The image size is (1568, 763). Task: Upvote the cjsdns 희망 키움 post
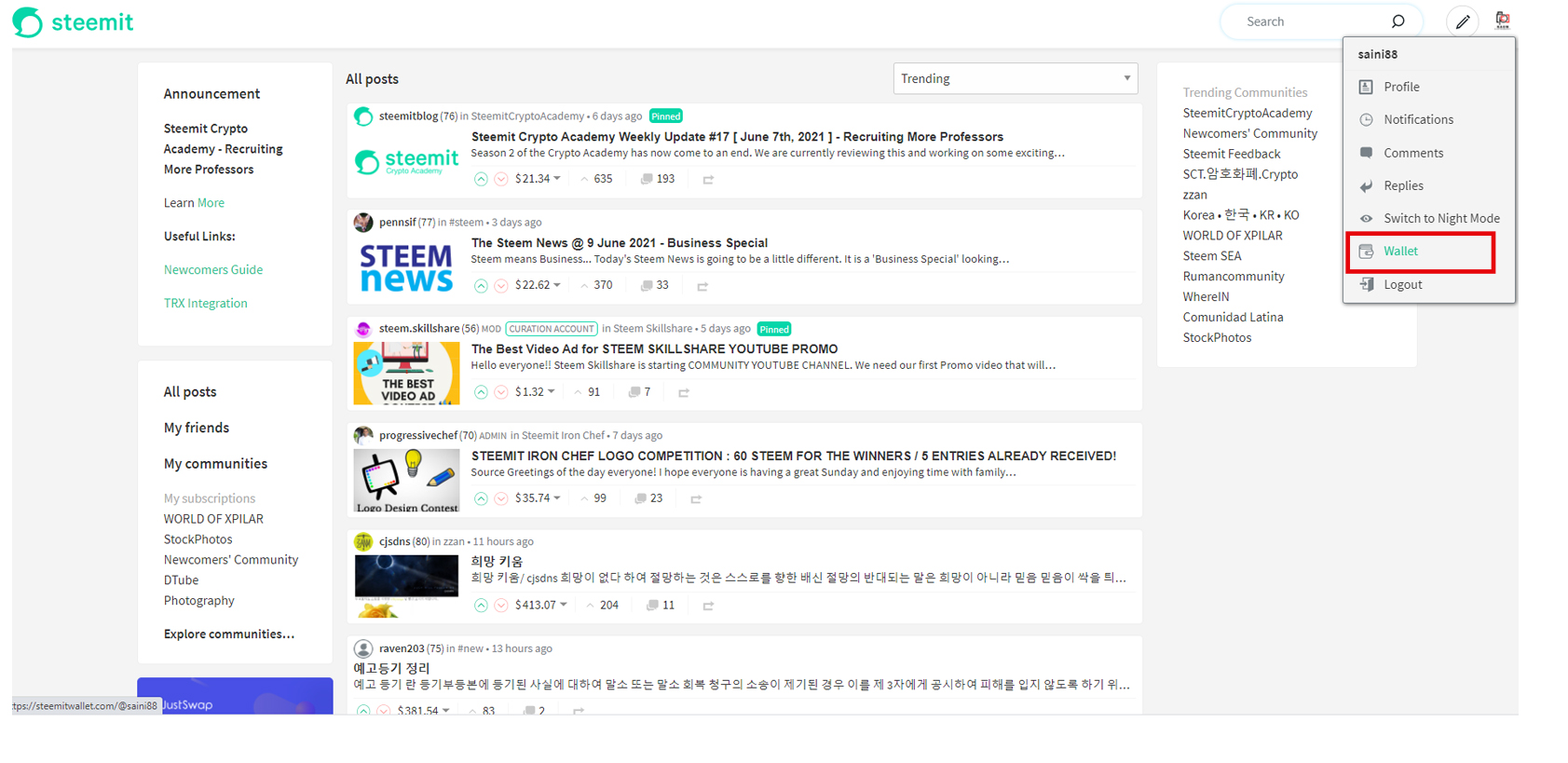pos(481,606)
